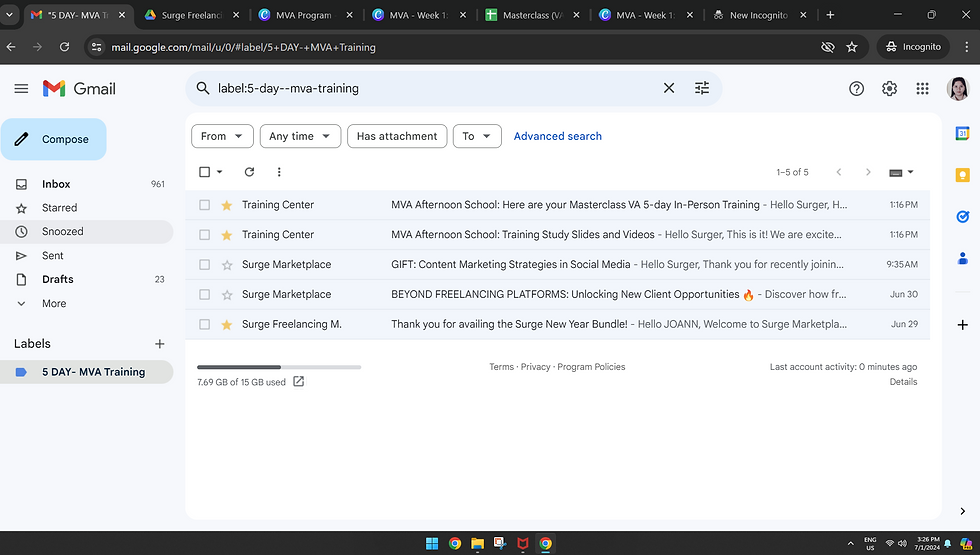Select the 5 DAY- MVA Training label

(87, 372)
